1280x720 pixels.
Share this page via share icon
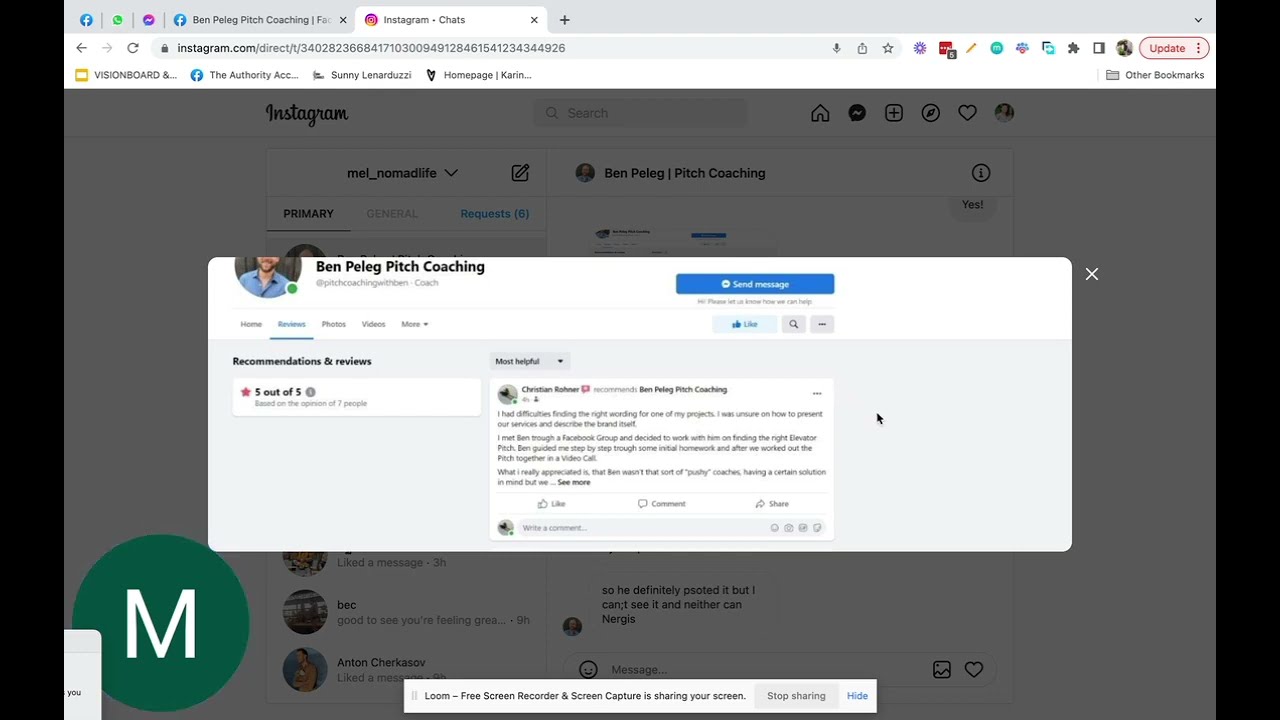[x=862, y=48]
